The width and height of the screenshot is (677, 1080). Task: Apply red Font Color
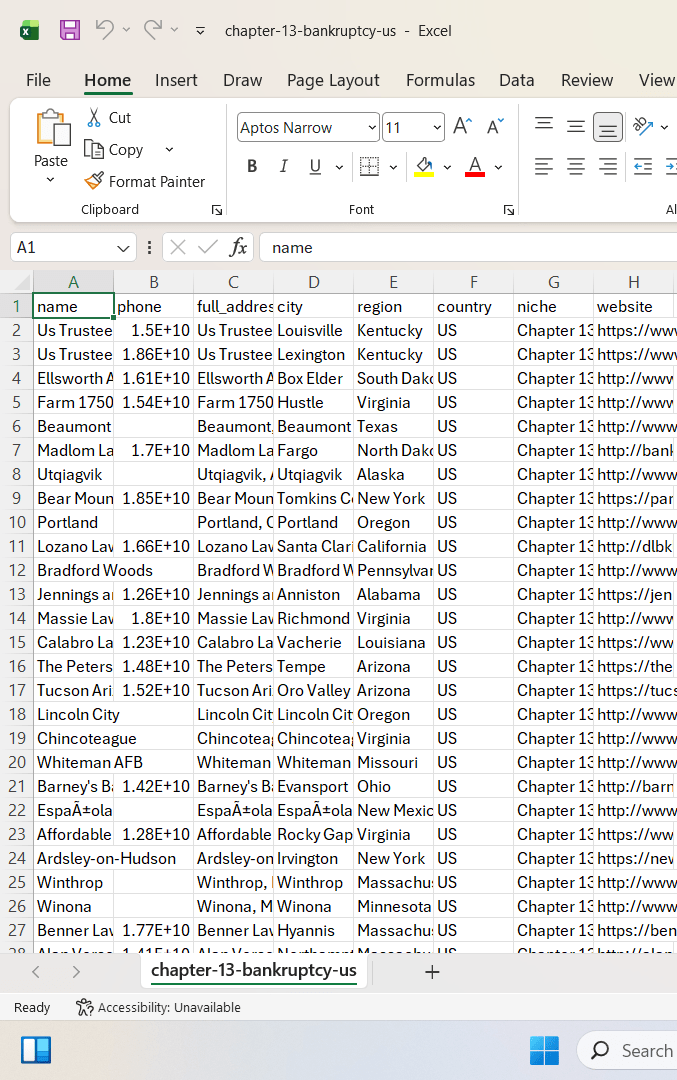[x=475, y=166]
